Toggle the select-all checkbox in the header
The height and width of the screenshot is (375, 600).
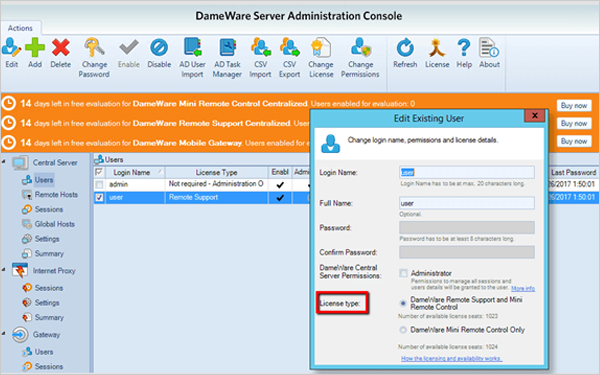coord(99,172)
